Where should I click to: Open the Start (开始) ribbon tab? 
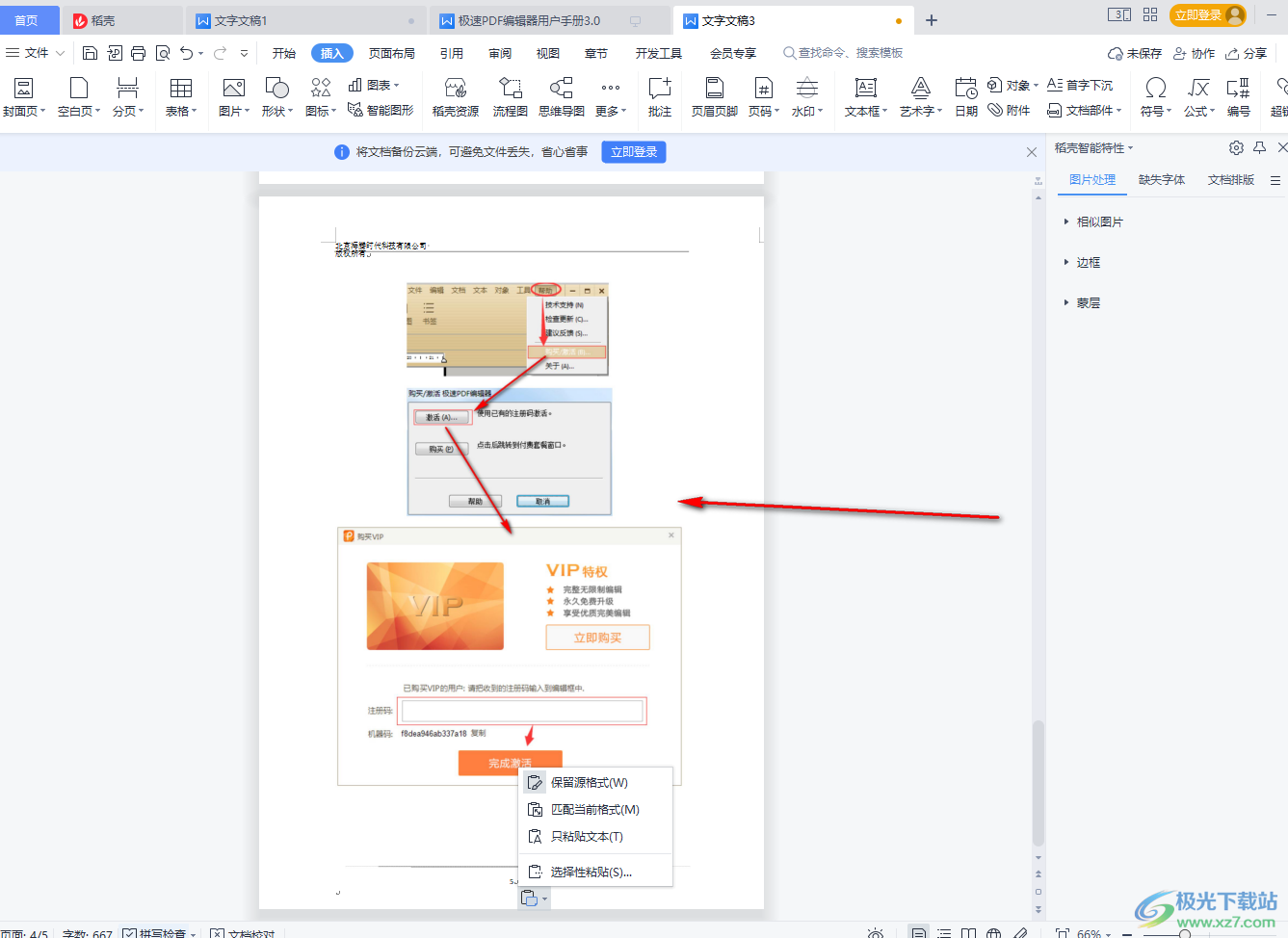click(284, 53)
